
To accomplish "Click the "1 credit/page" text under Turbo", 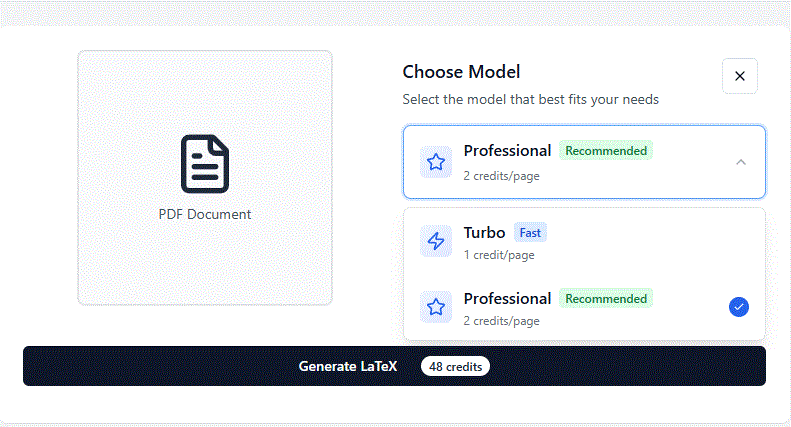I will 498,255.
